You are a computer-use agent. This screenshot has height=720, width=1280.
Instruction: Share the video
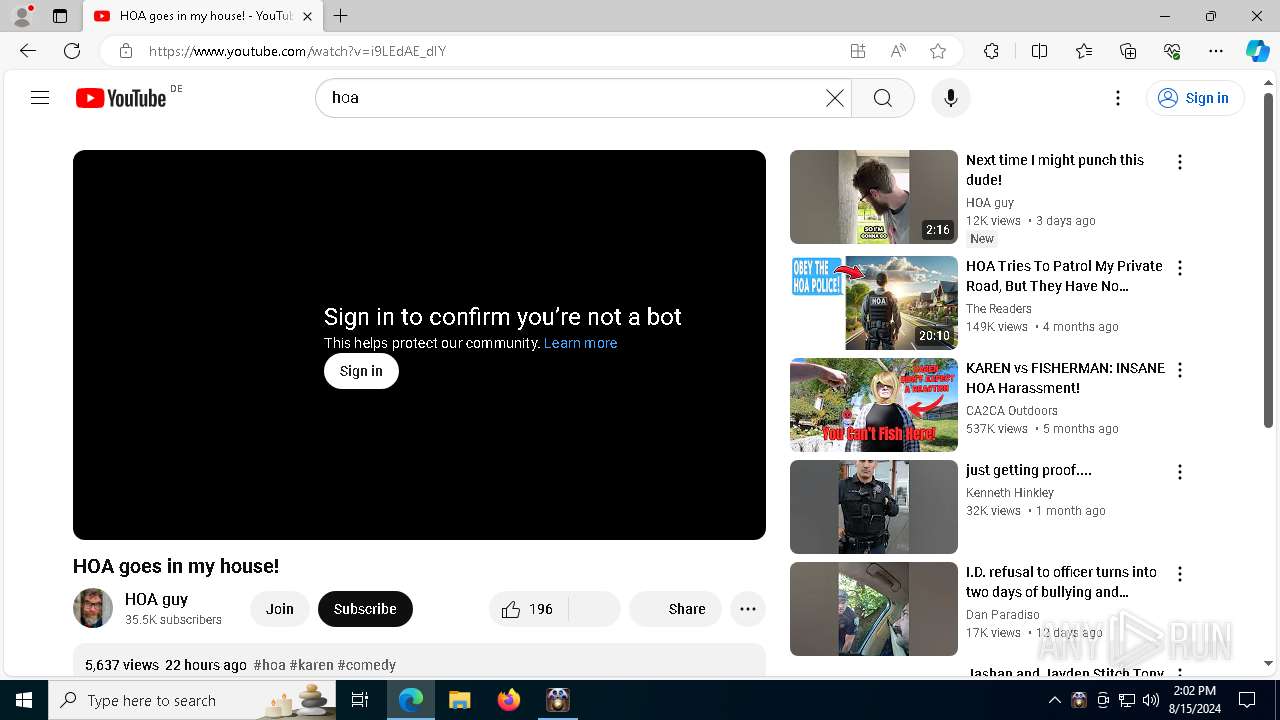[676, 609]
